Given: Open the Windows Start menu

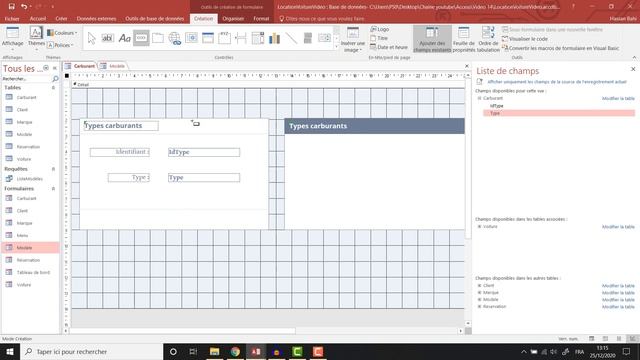Looking at the screenshot, I should point(10,351).
